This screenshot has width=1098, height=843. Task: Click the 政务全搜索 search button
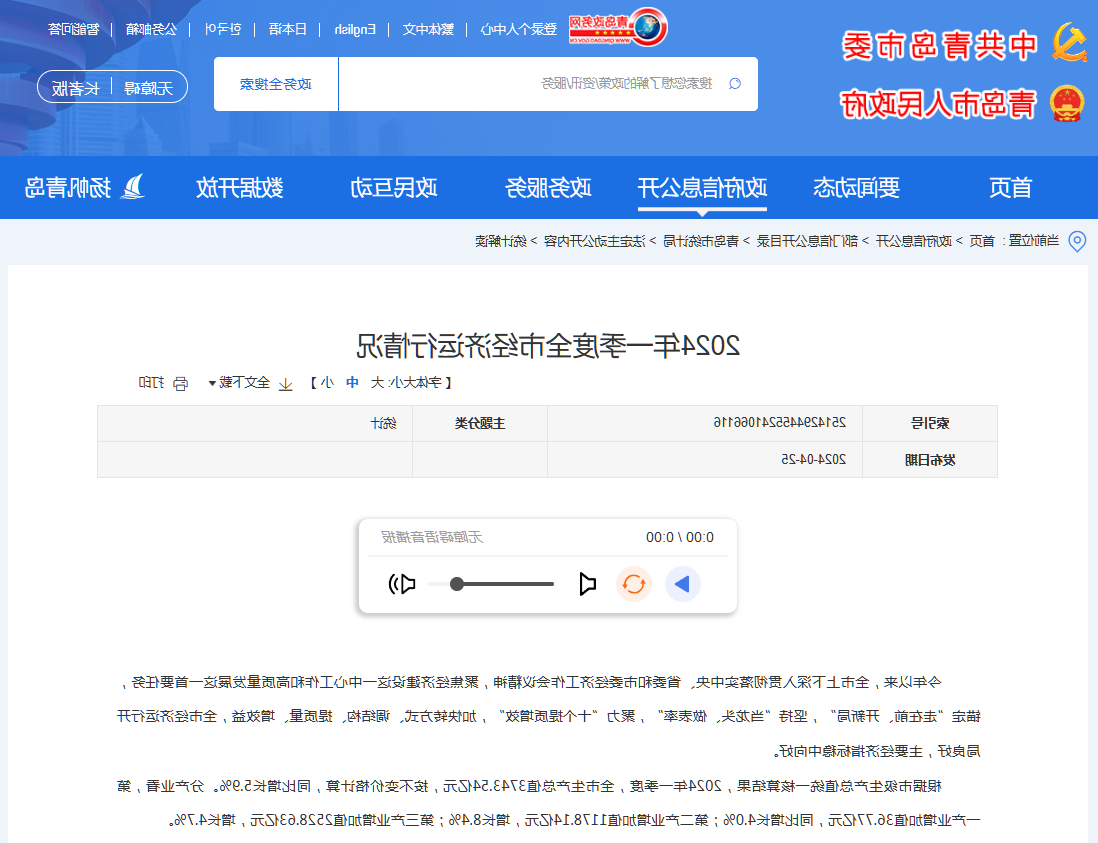pos(276,84)
